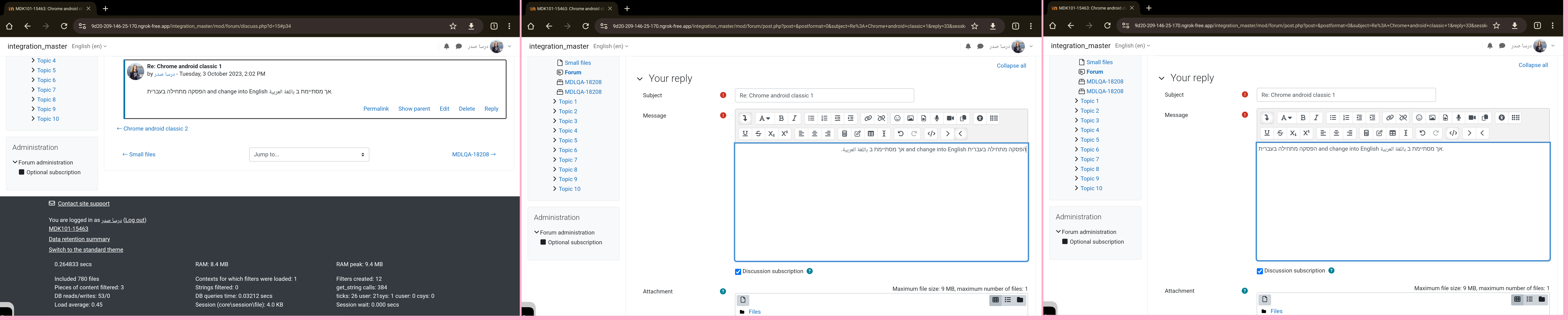
Task: Open Jump to dropdown in left window
Action: click(309, 155)
